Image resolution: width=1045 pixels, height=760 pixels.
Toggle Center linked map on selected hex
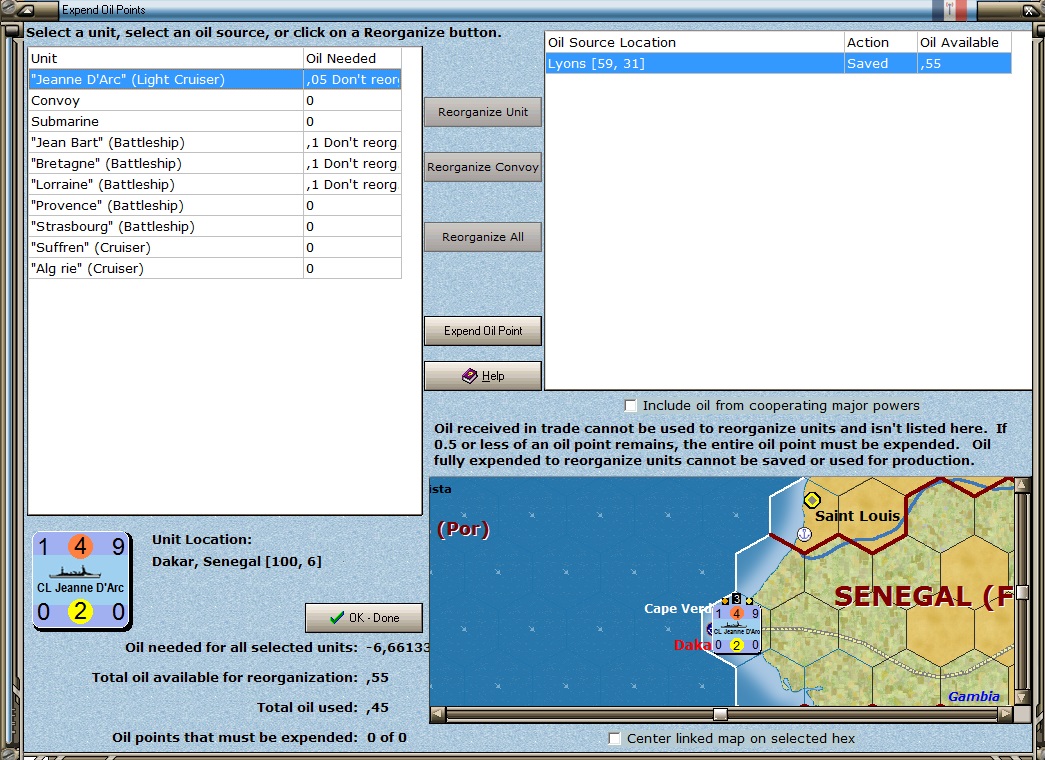(x=614, y=739)
